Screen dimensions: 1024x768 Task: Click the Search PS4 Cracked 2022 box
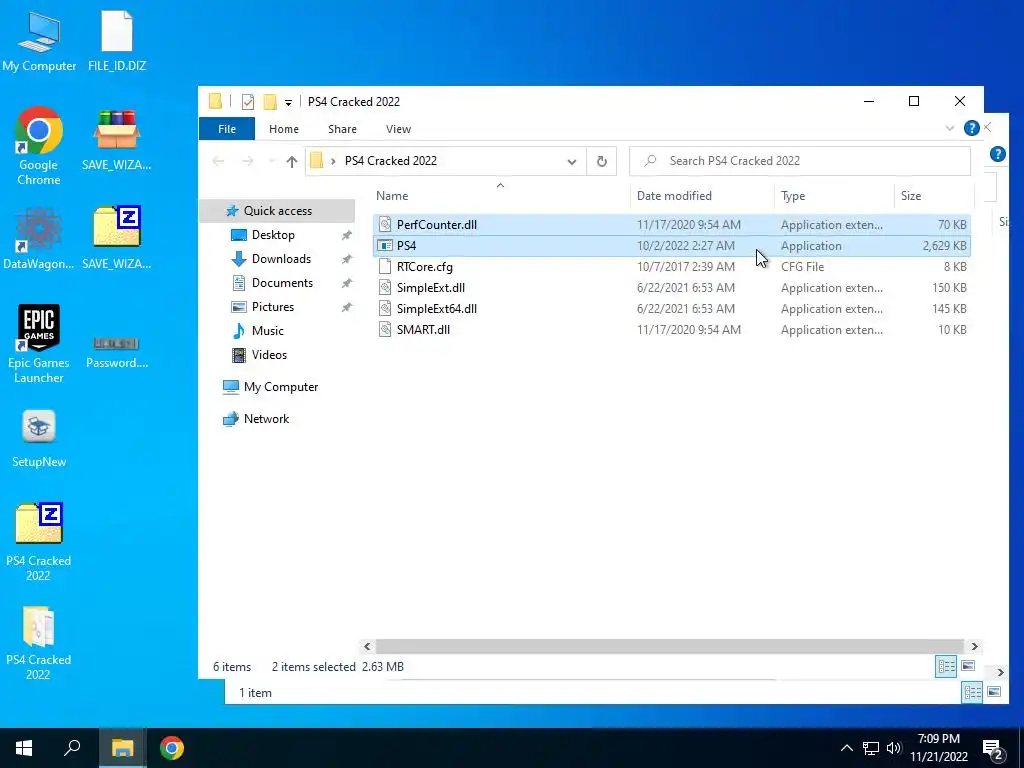pyautogui.click(x=799, y=161)
